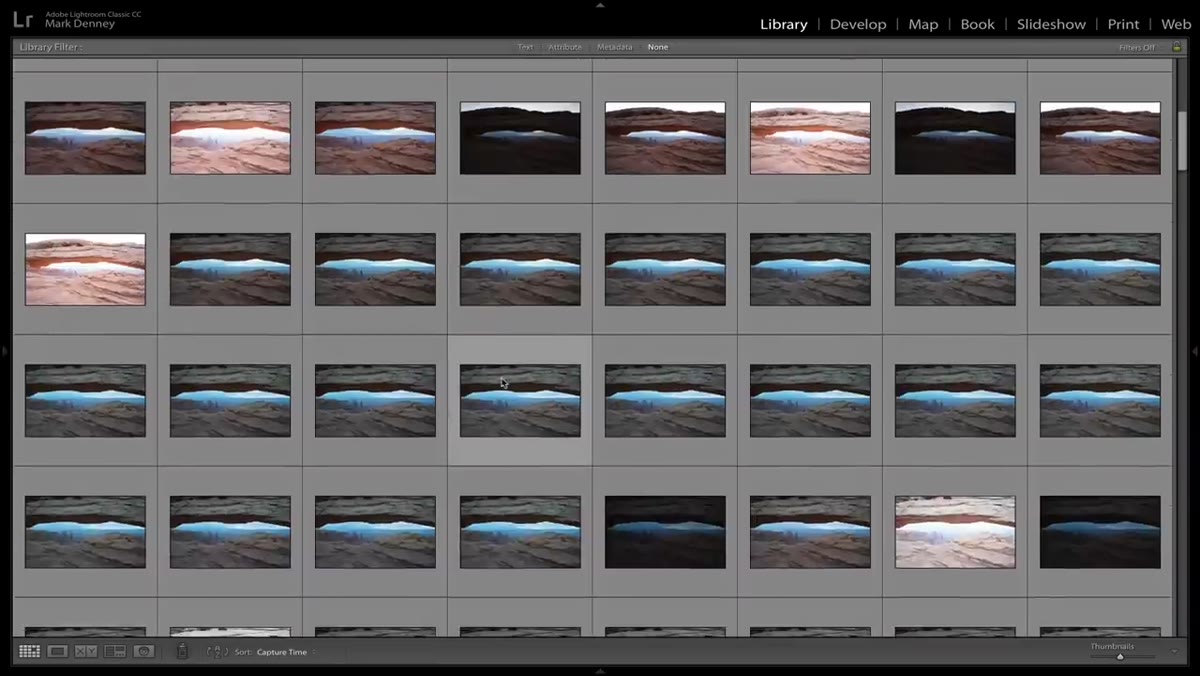Switch to the Book module
Viewport: 1200px width, 676px height.
[x=977, y=24]
